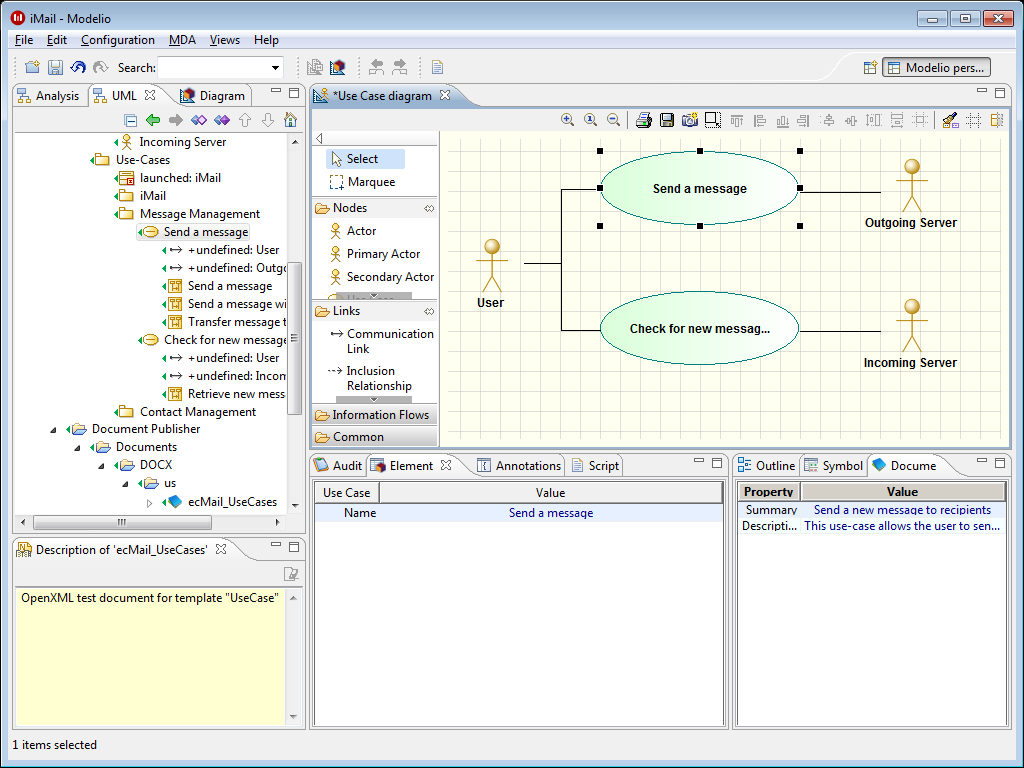Open the Search dropdown arrow
This screenshot has width=1024, height=768.
click(276, 67)
